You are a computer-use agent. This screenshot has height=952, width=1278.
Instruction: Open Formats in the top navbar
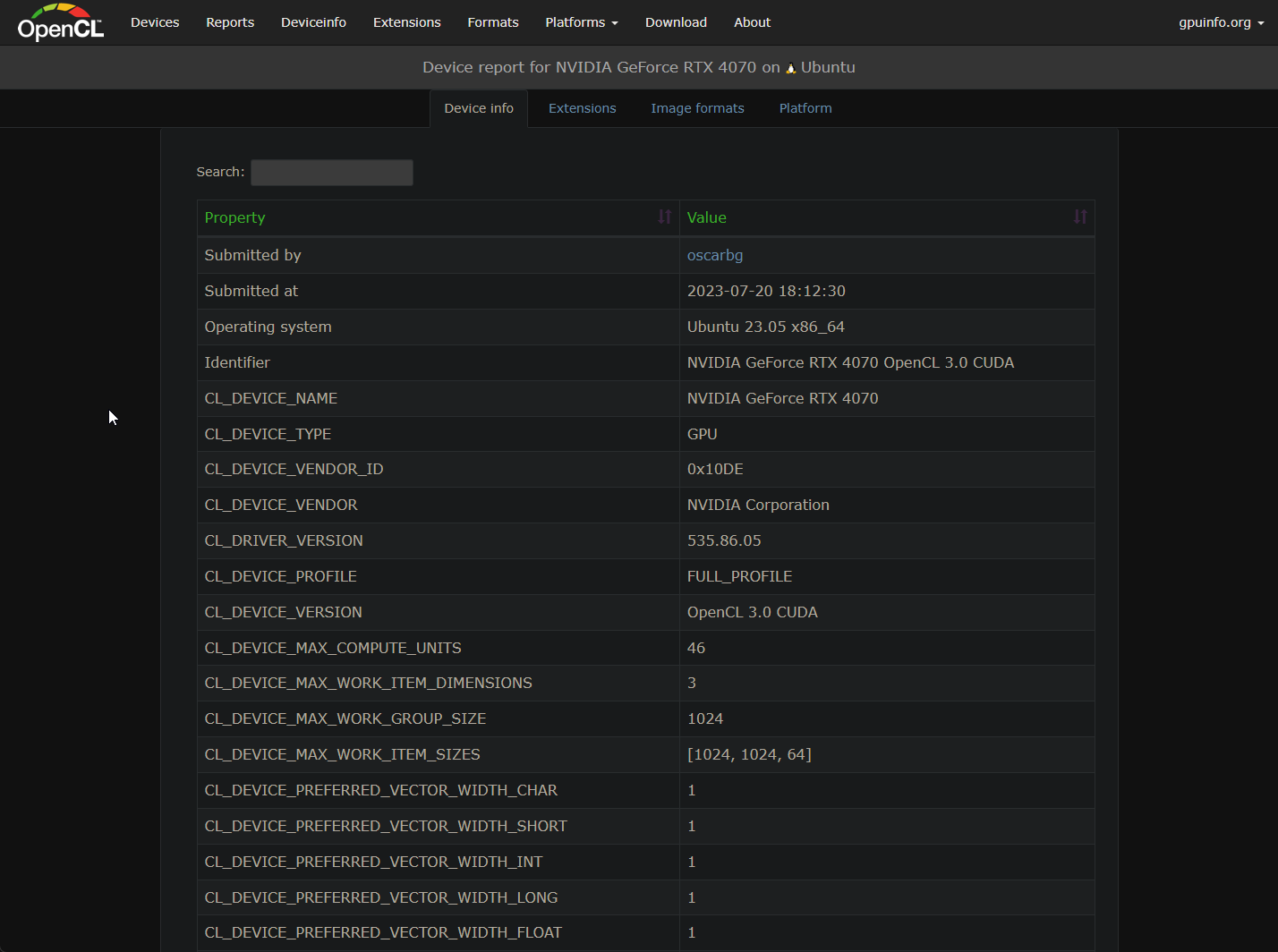coord(493,22)
